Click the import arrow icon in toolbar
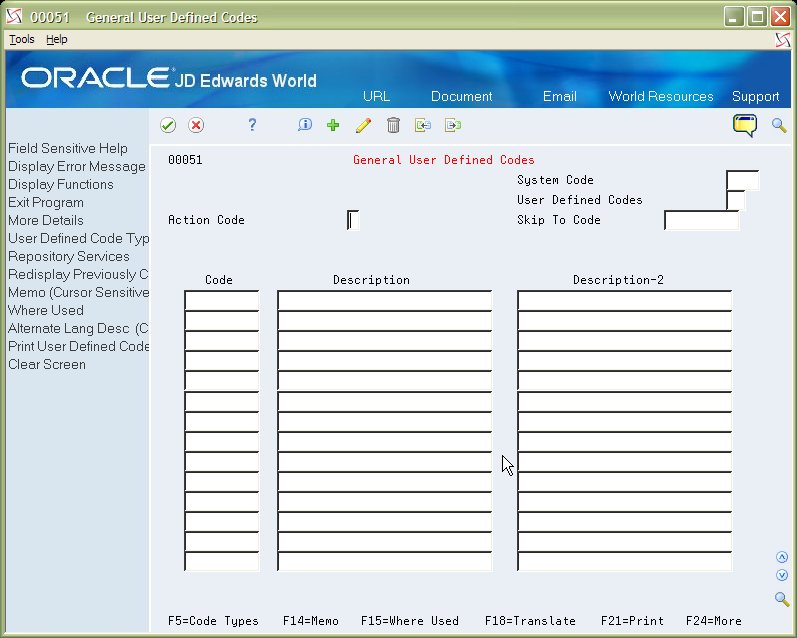This screenshot has width=797, height=638. pos(423,125)
